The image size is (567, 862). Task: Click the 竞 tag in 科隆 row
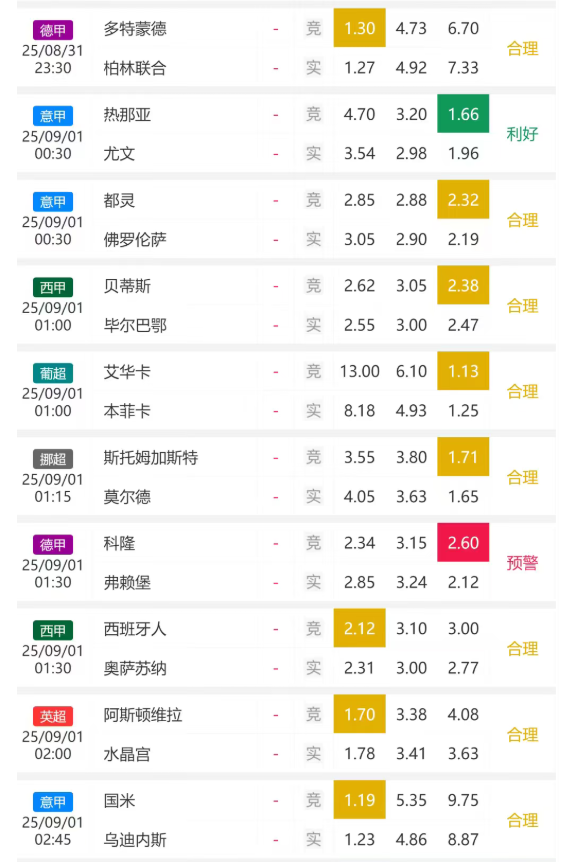click(x=313, y=543)
